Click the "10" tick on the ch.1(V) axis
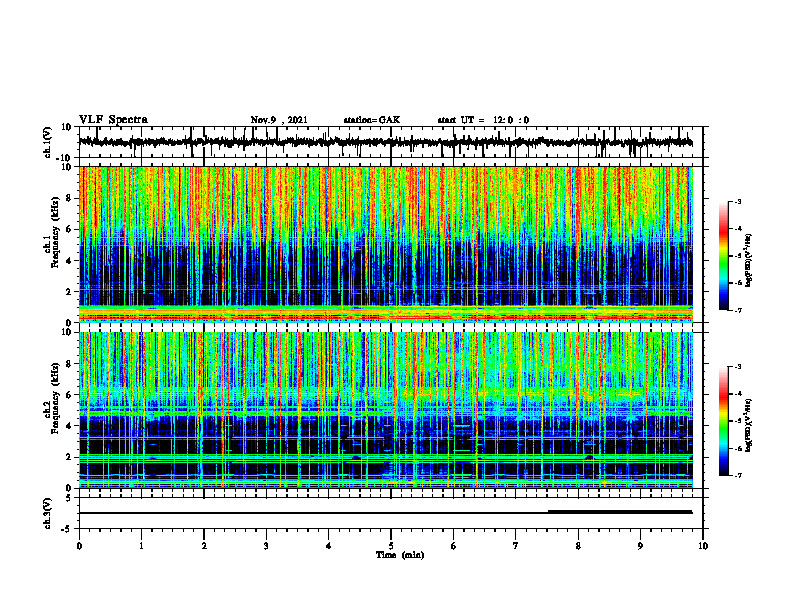 click(67, 127)
